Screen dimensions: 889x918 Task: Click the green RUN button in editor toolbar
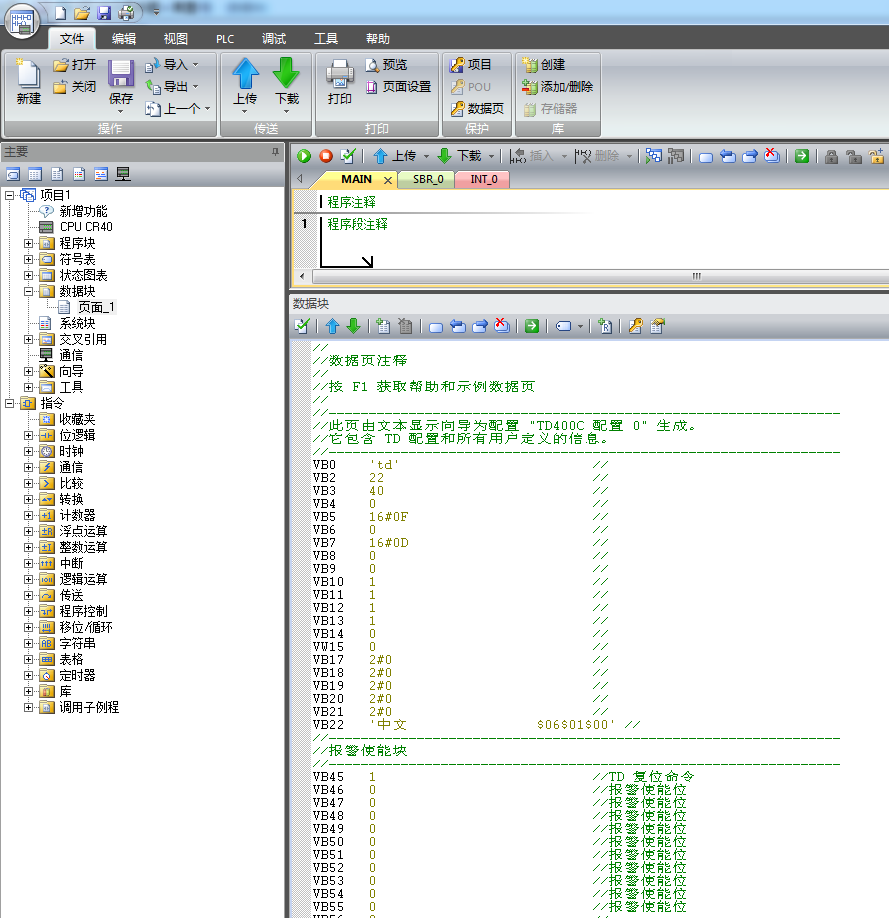[304, 156]
